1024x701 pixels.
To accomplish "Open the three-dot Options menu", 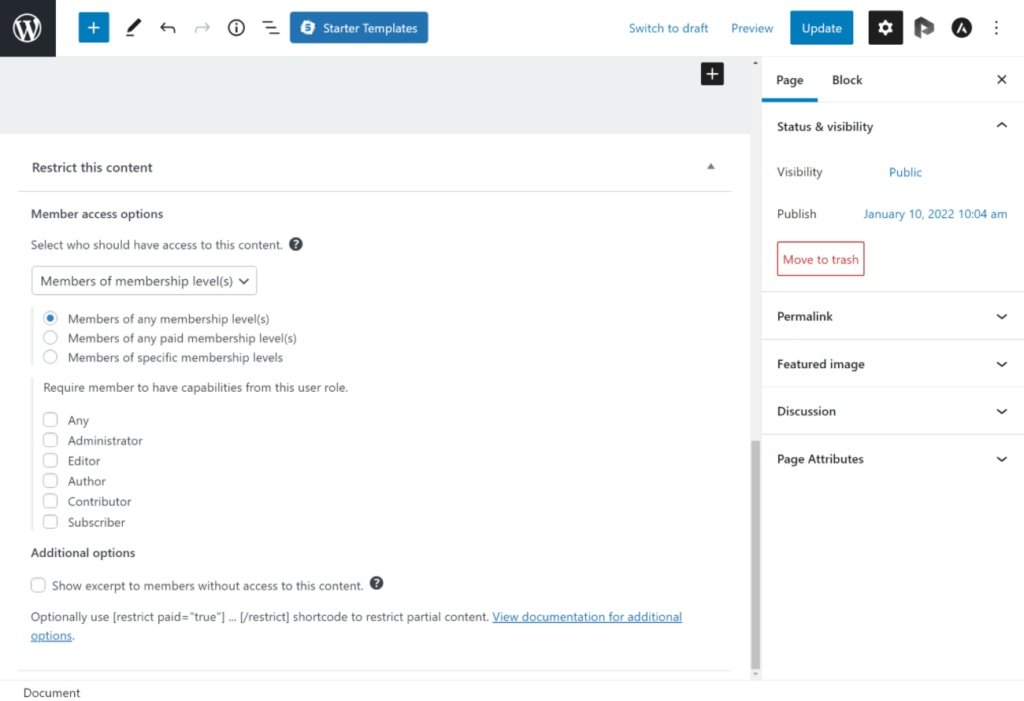I will coord(996,28).
